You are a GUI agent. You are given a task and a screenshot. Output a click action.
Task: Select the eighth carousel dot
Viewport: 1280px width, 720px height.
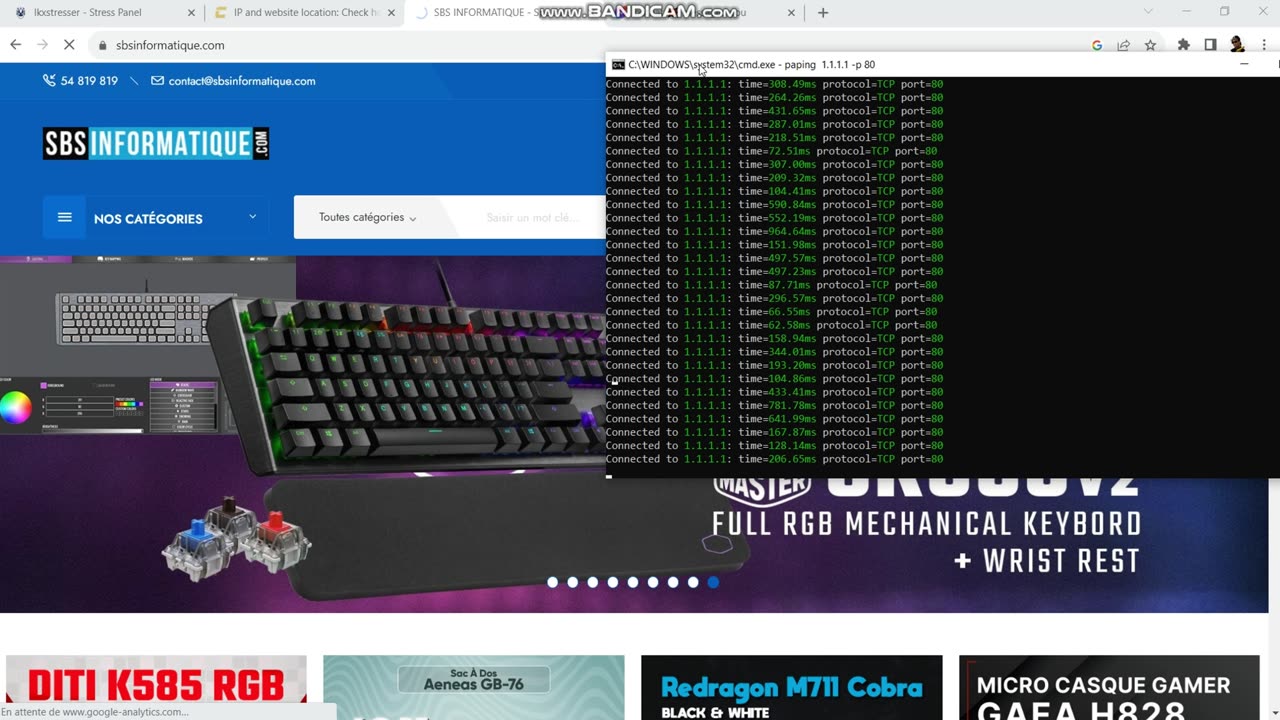[x=692, y=582]
